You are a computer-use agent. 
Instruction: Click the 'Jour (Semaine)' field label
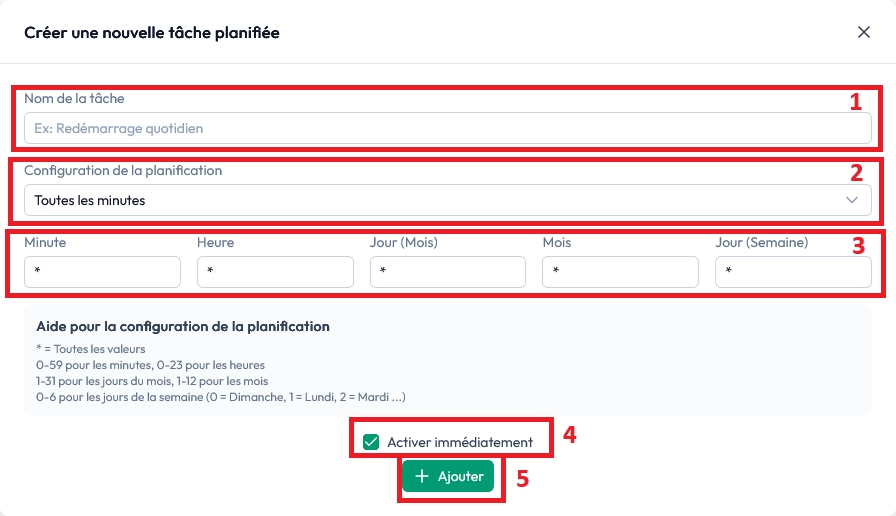click(762, 243)
